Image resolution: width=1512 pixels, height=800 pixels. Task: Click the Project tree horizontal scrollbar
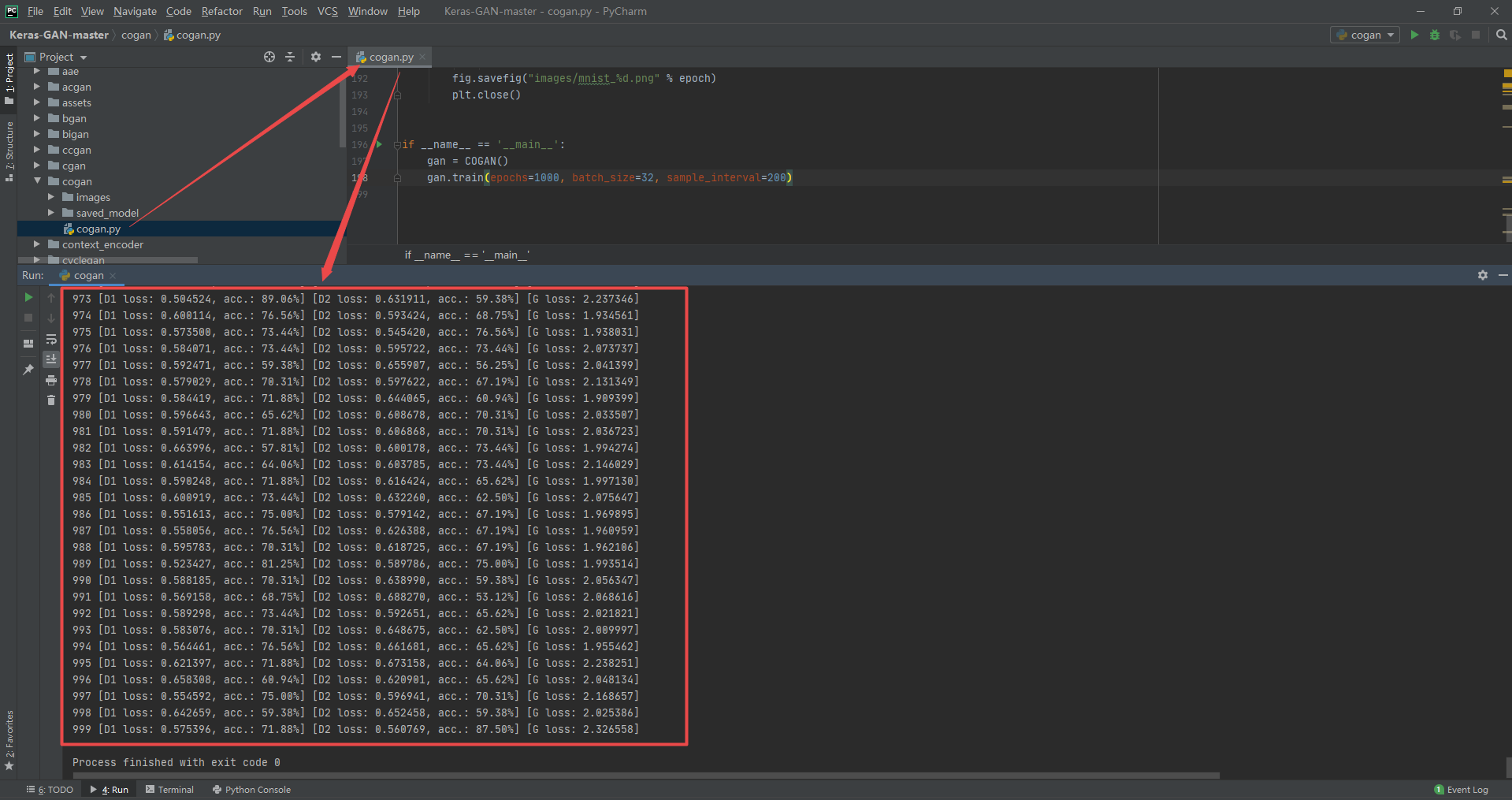[107, 260]
